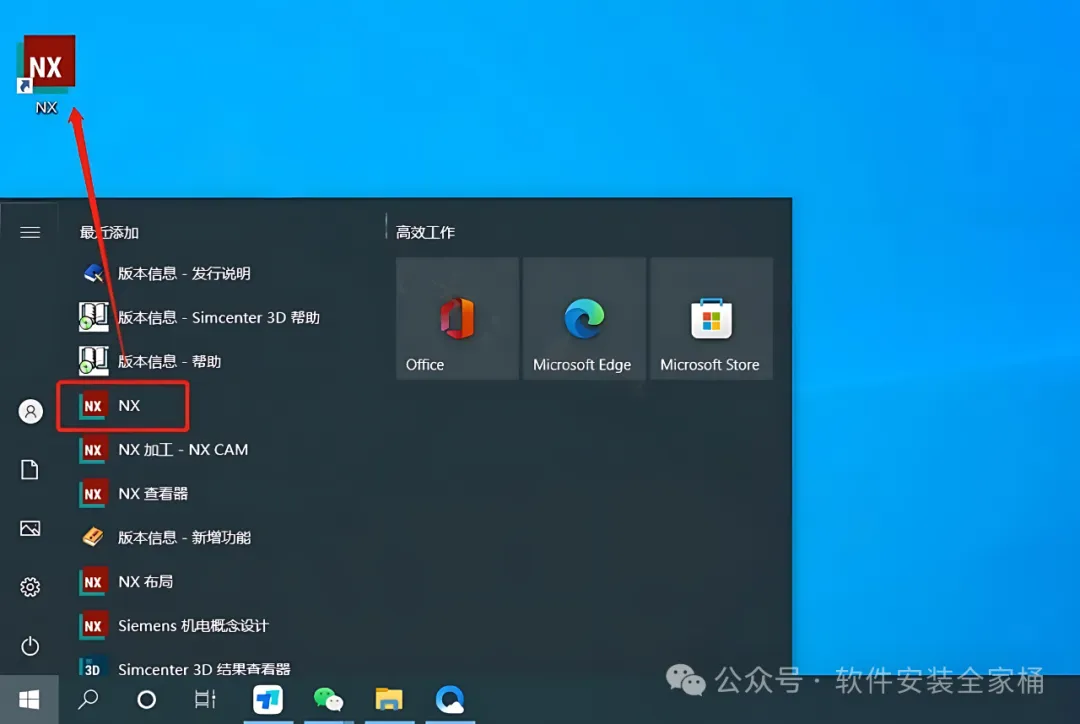Open the Office tile
Viewport: 1080px width, 724px height.
(457, 318)
